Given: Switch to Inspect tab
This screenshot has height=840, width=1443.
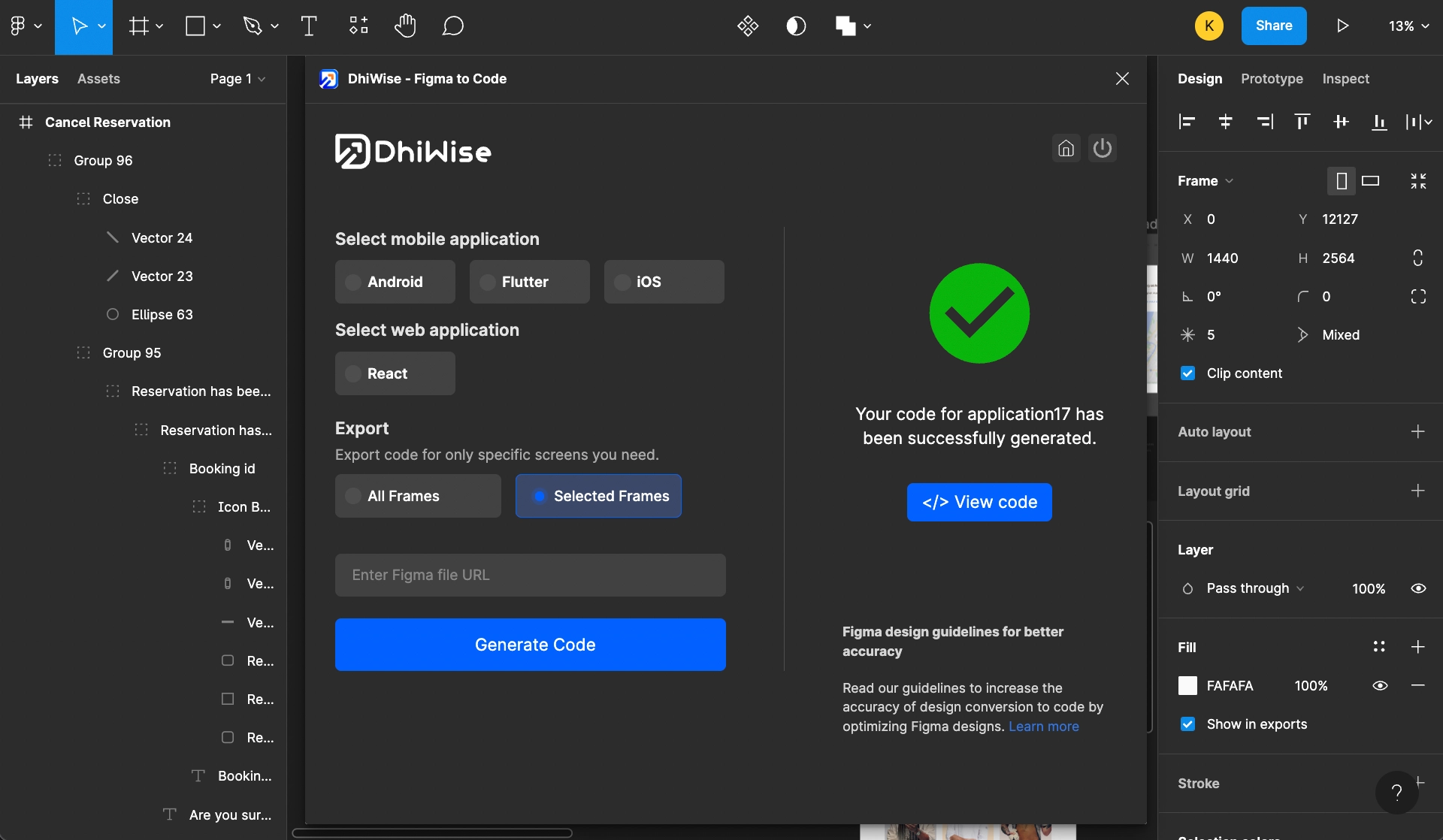Looking at the screenshot, I should pos(1345,79).
